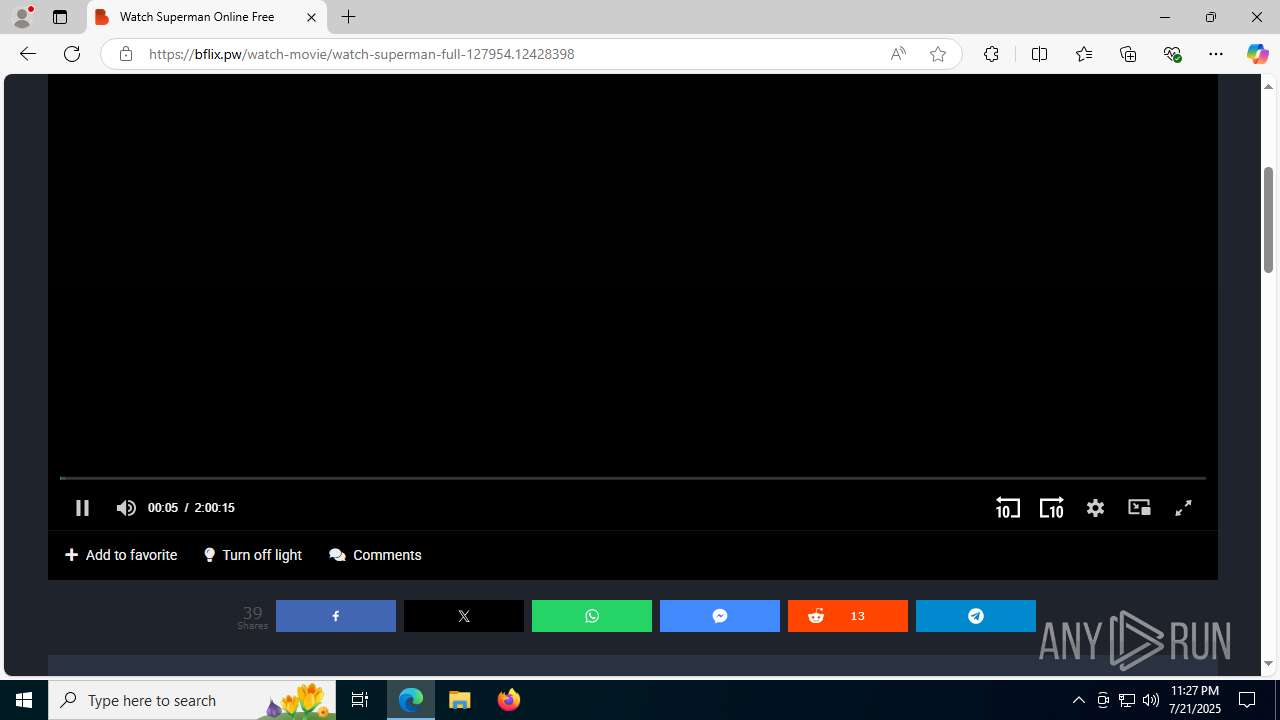This screenshot has height=720, width=1280.
Task: Open Copilot sidebar
Action: point(1257,54)
